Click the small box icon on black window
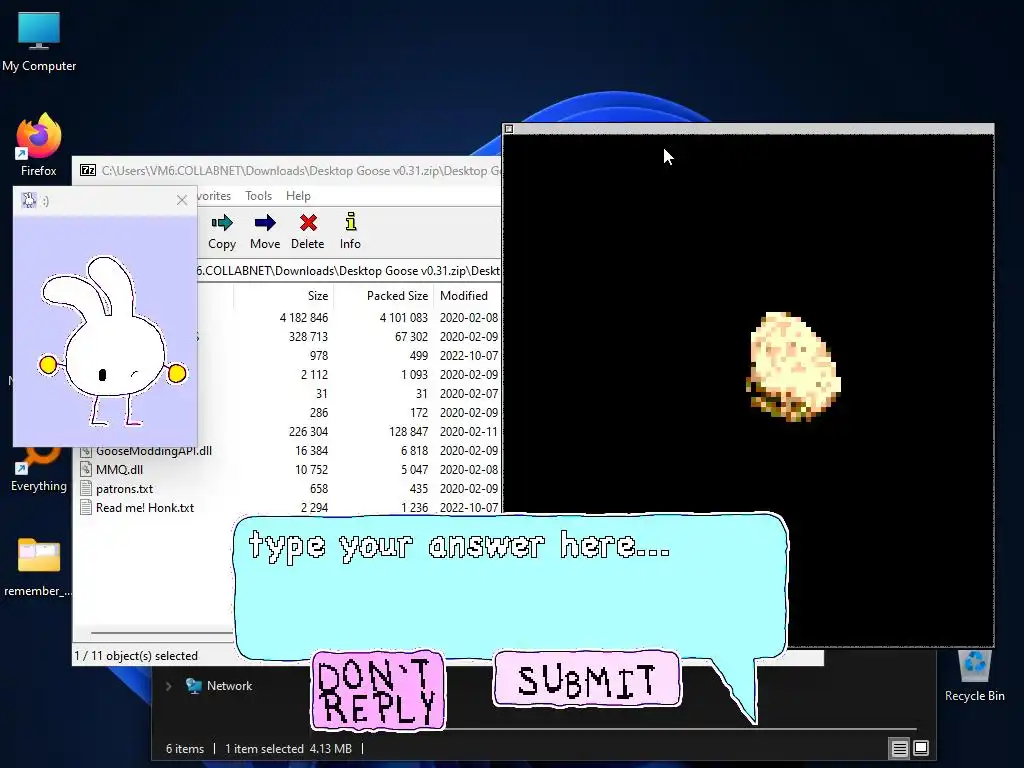This screenshot has width=1024, height=768. (x=509, y=129)
